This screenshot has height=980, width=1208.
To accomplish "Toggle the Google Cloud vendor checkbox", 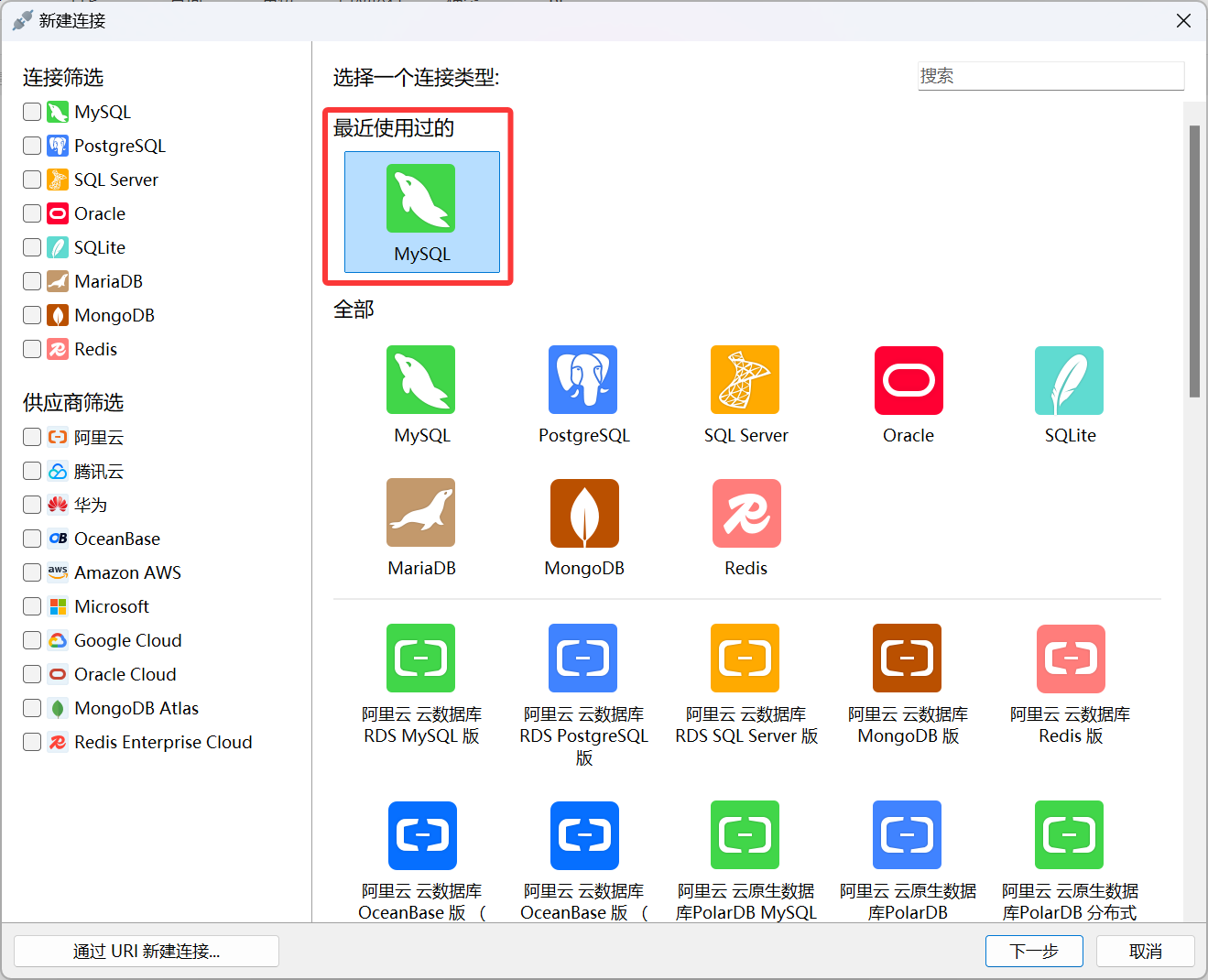I will pyautogui.click(x=32, y=640).
